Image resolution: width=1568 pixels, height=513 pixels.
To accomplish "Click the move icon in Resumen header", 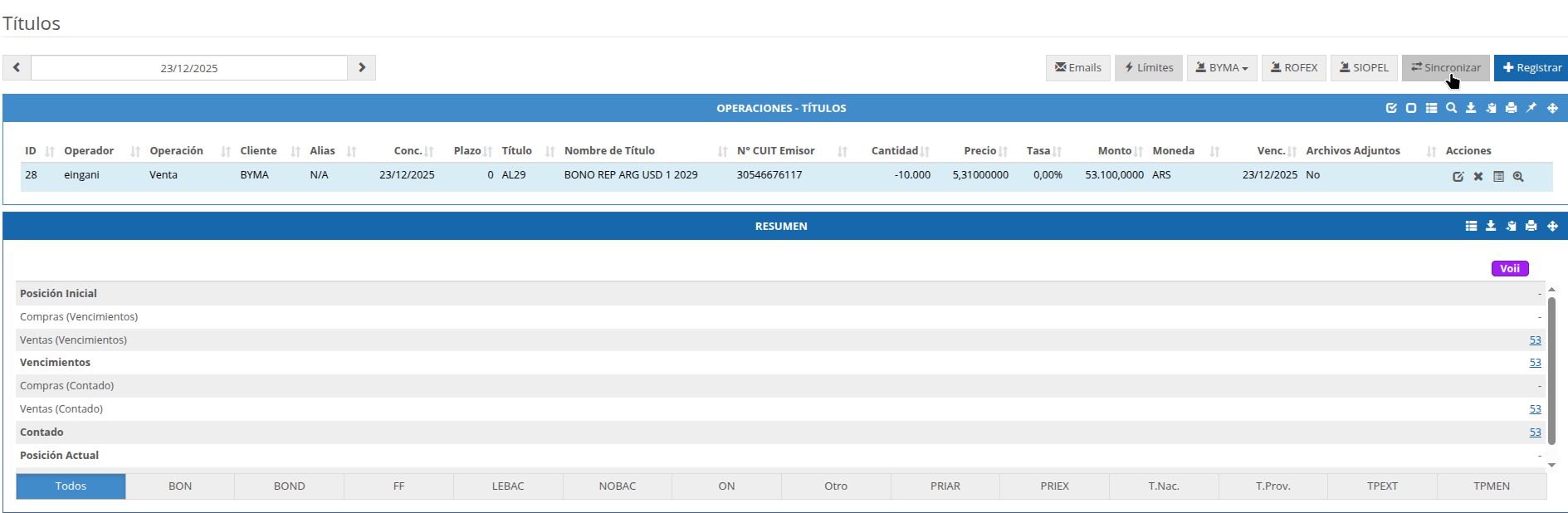I will tap(1552, 226).
